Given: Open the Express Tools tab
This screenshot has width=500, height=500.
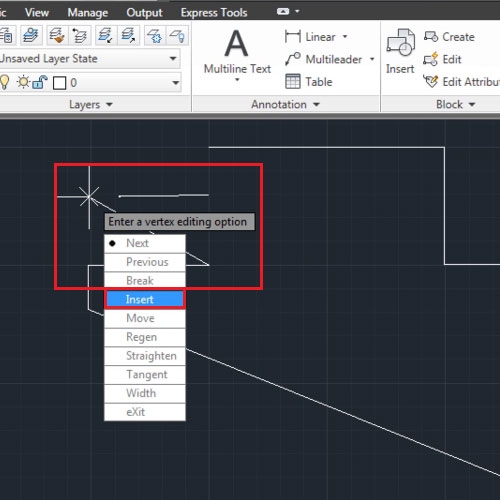Looking at the screenshot, I should (214, 12).
